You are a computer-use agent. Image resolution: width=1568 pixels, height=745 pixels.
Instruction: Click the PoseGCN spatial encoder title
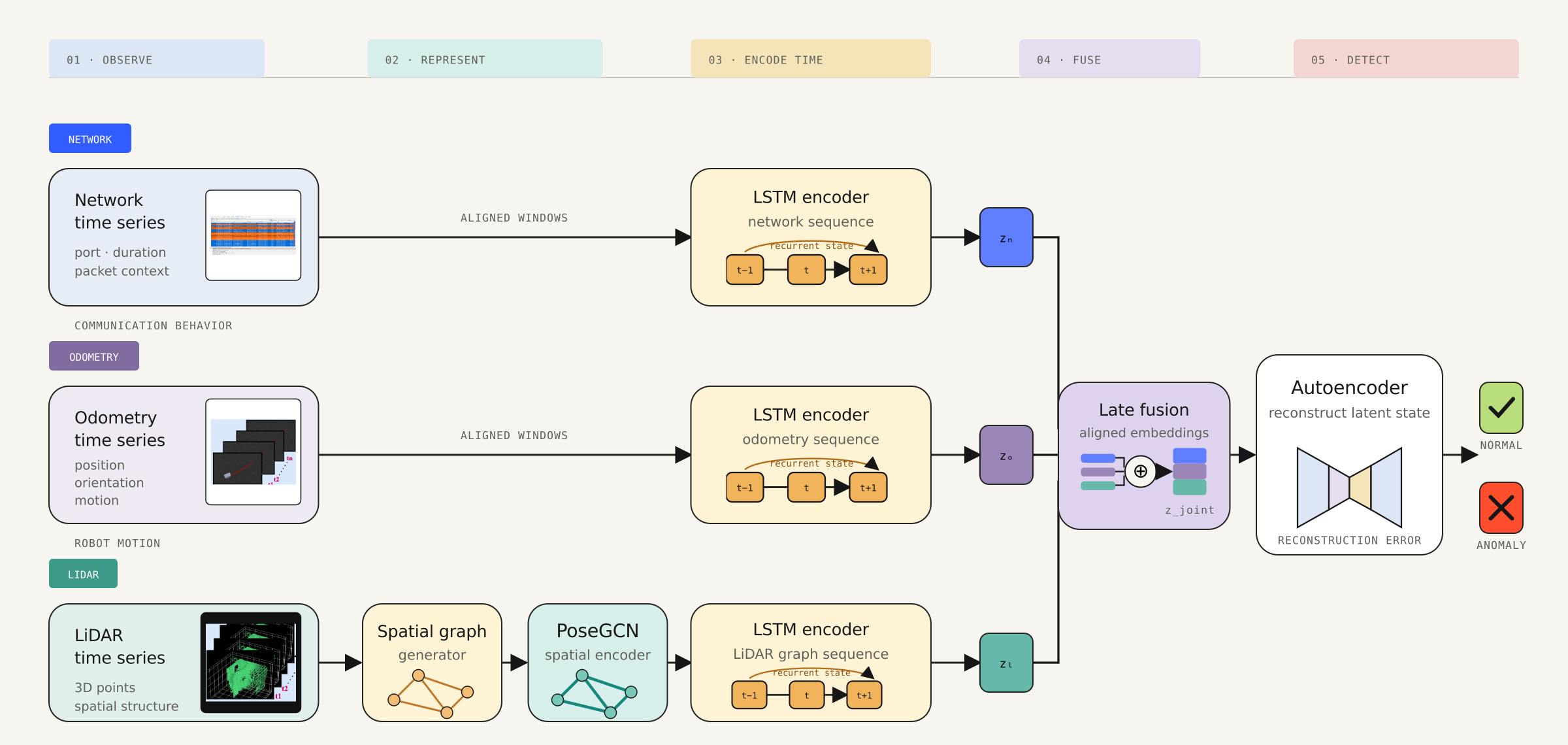click(x=598, y=642)
